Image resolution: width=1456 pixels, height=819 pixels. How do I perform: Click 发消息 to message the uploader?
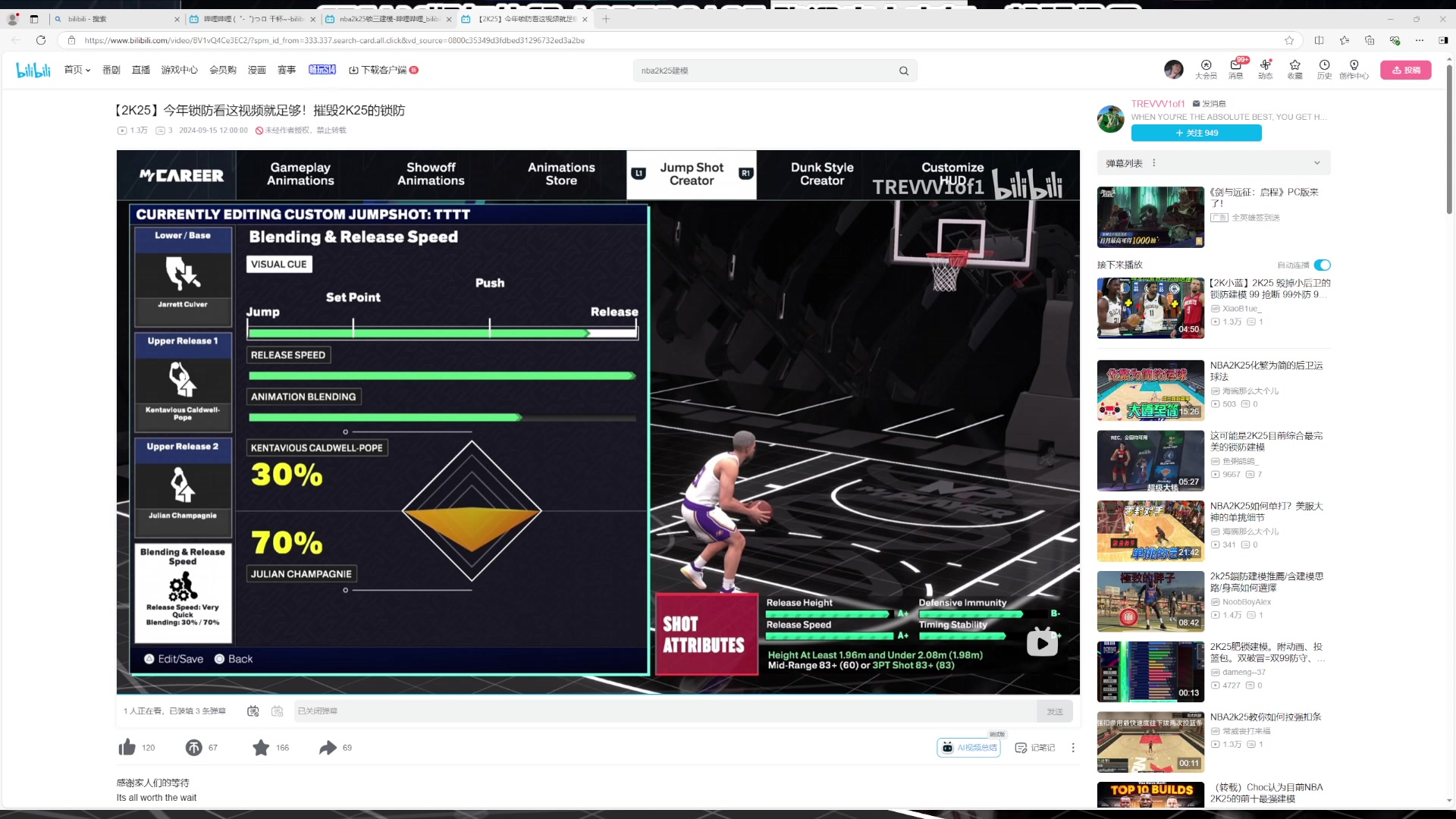(x=1209, y=104)
